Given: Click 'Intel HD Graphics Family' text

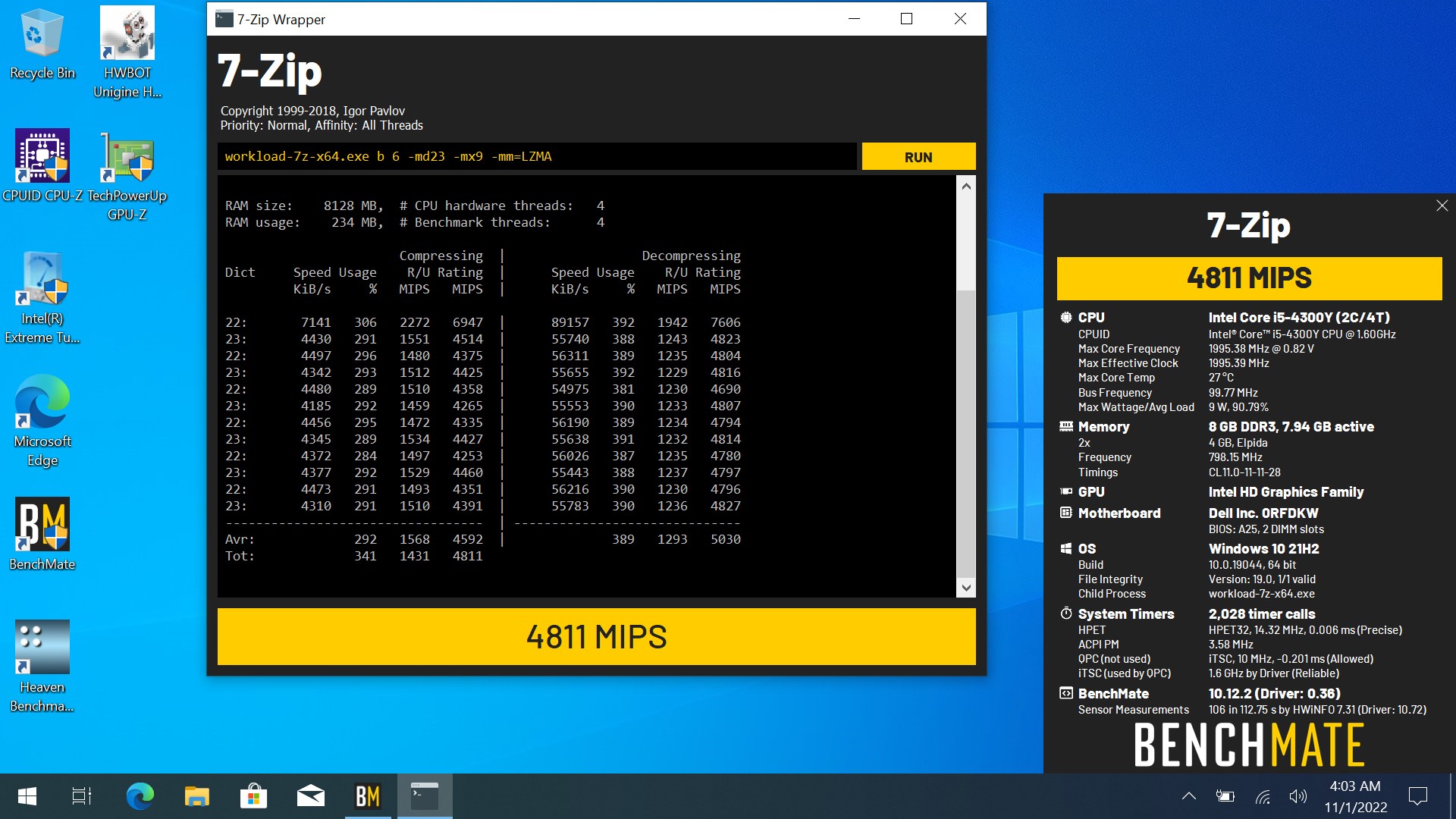Looking at the screenshot, I should tap(1286, 491).
